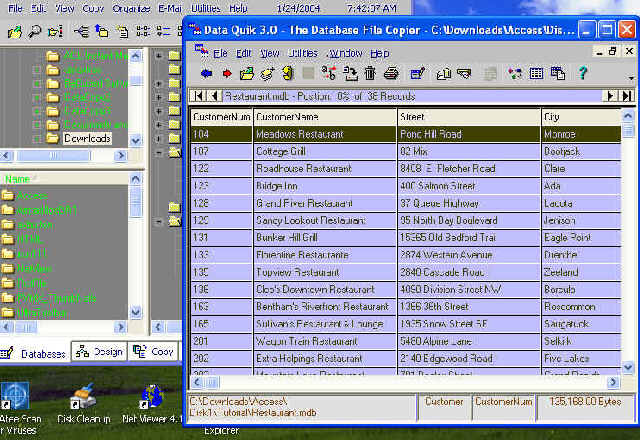640x440 pixels.
Task: Open the Organize menu in back window
Action: [131, 8]
